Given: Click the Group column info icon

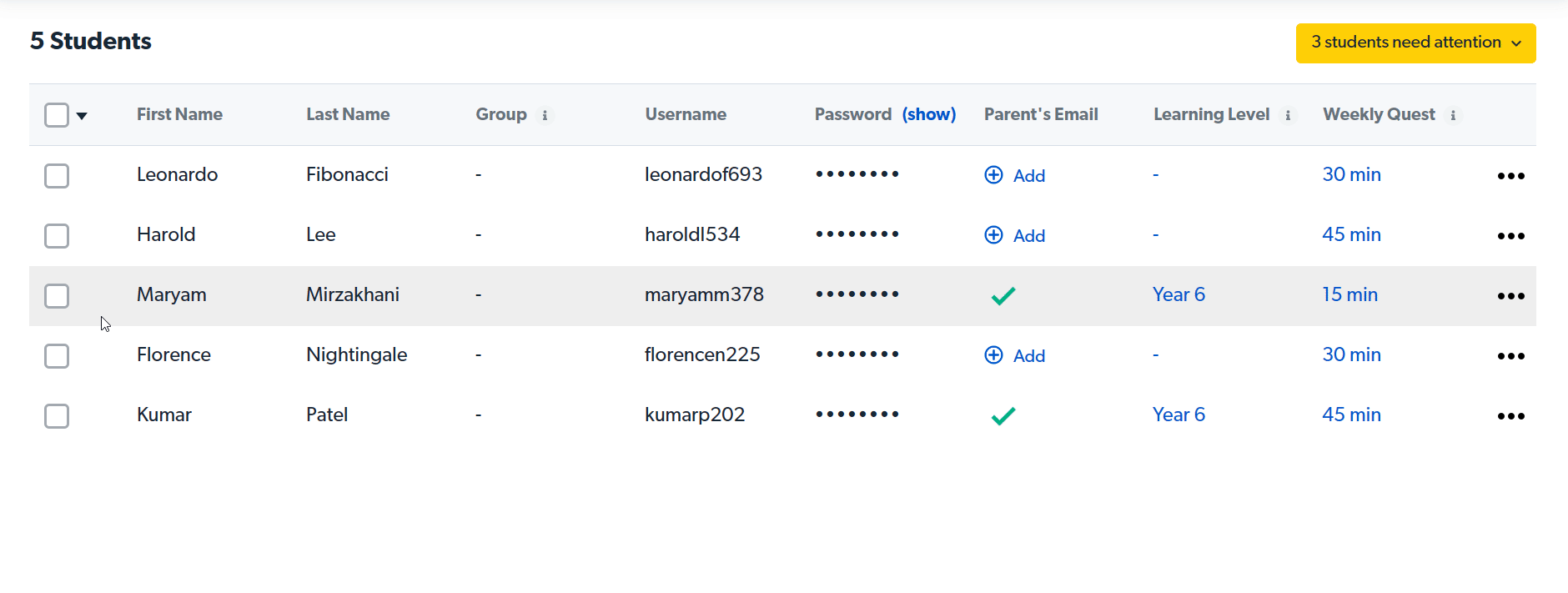Looking at the screenshot, I should (545, 116).
